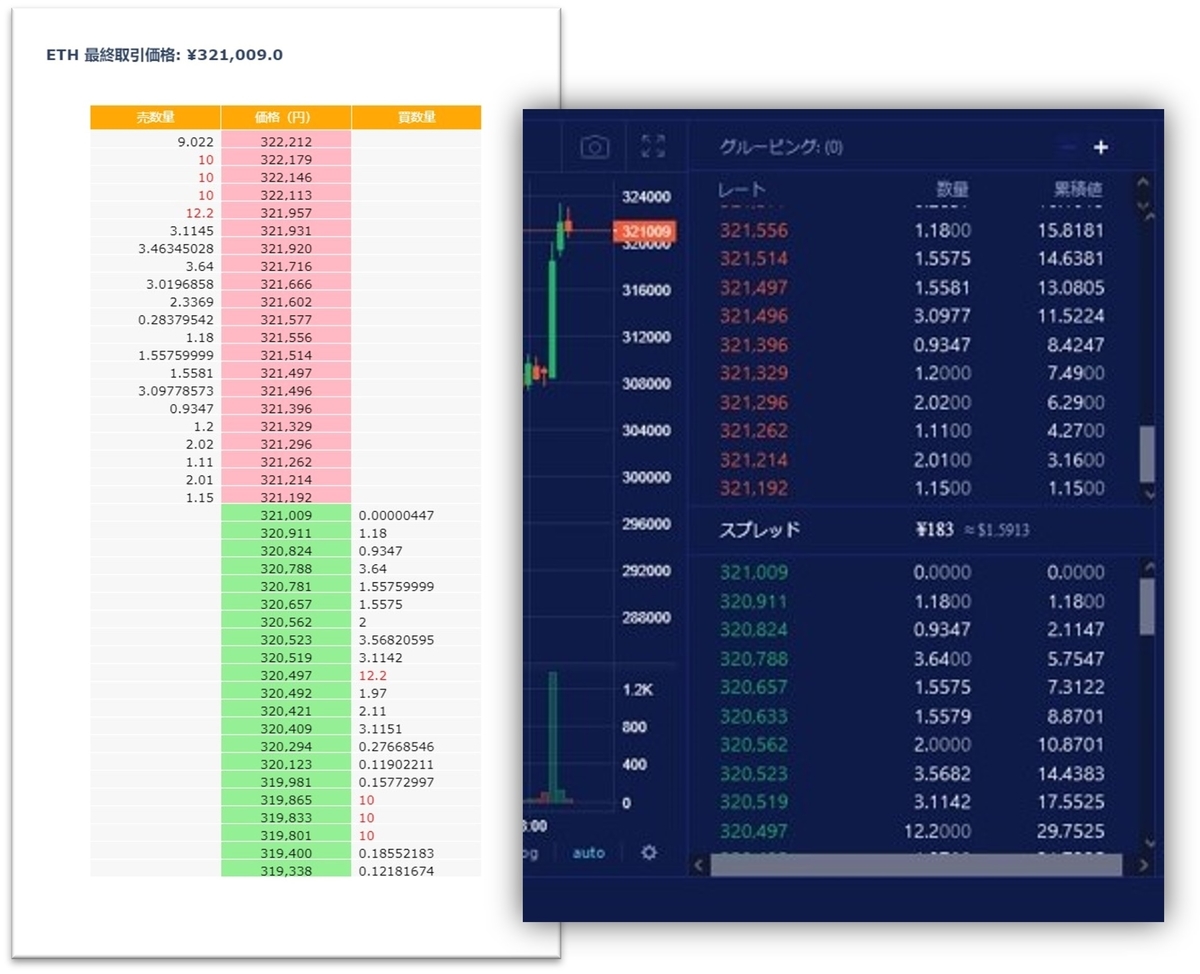Toggle the auto scaling option

click(588, 852)
